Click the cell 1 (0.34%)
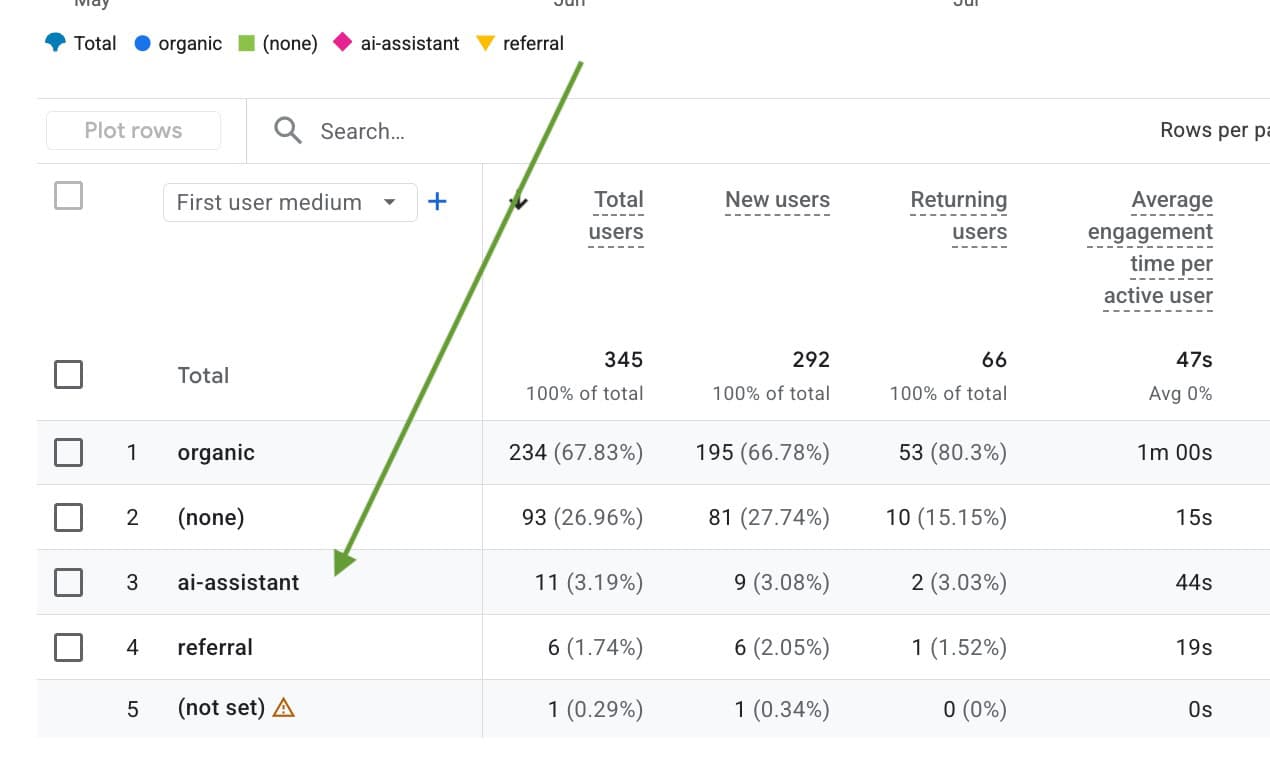The height and width of the screenshot is (767, 1270). (x=782, y=709)
